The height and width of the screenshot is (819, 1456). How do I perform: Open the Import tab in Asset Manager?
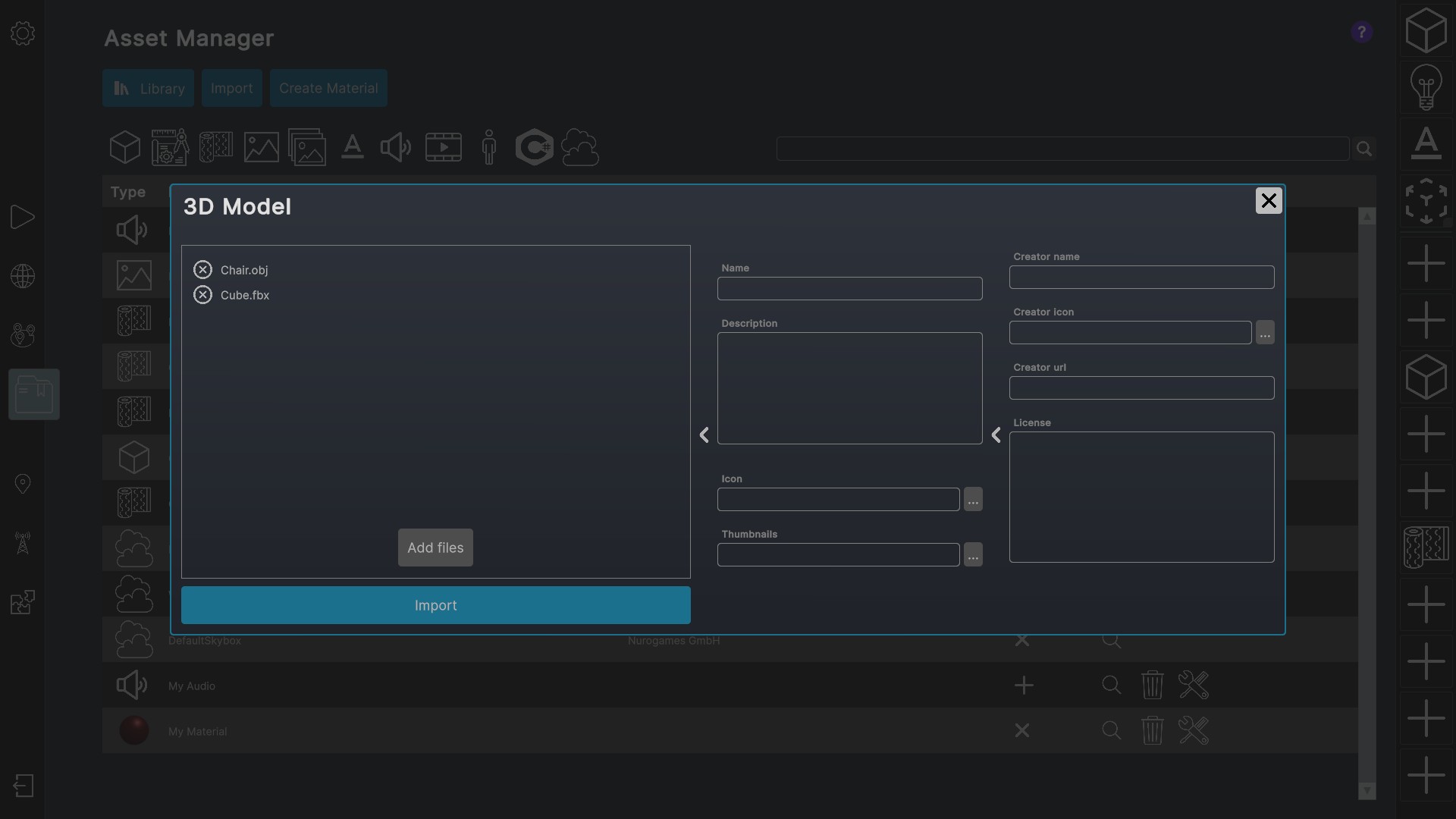tap(231, 88)
